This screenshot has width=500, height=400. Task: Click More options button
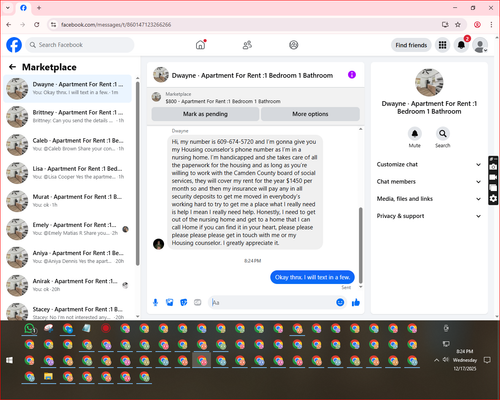(310, 114)
